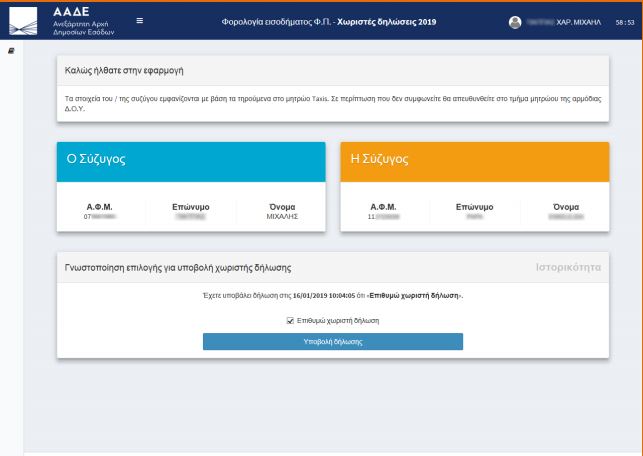Click the left sidebar book icon
Viewport: 643px width, 456px height.
pos(10,50)
